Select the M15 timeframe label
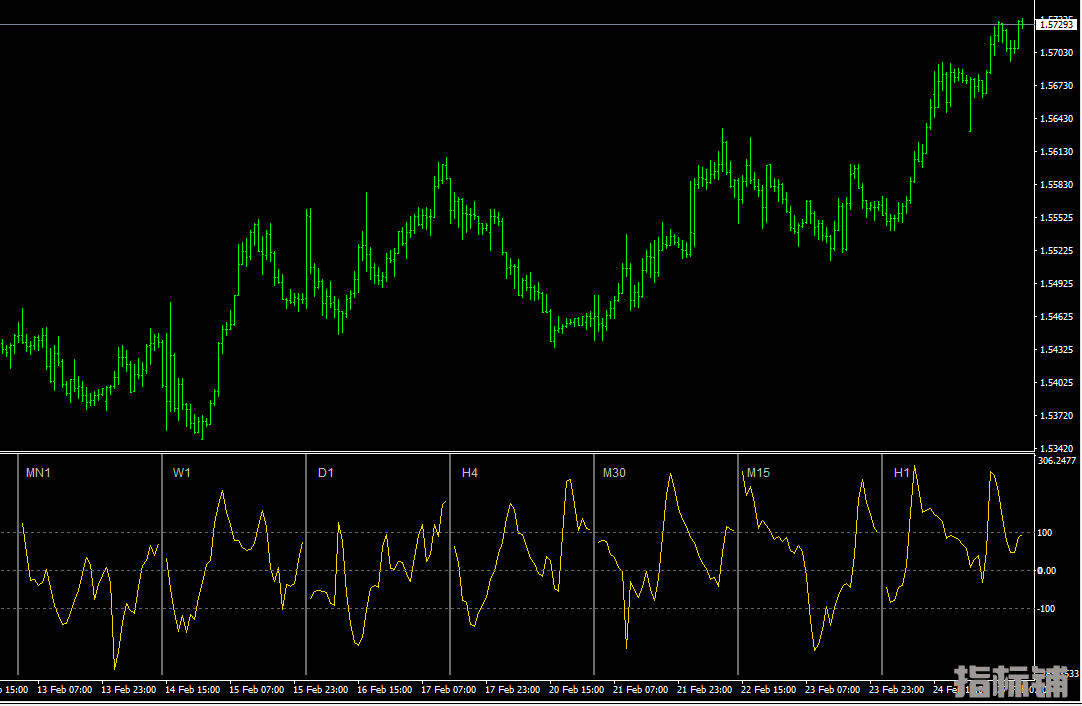The width and height of the screenshot is (1082, 706). (x=758, y=472)
